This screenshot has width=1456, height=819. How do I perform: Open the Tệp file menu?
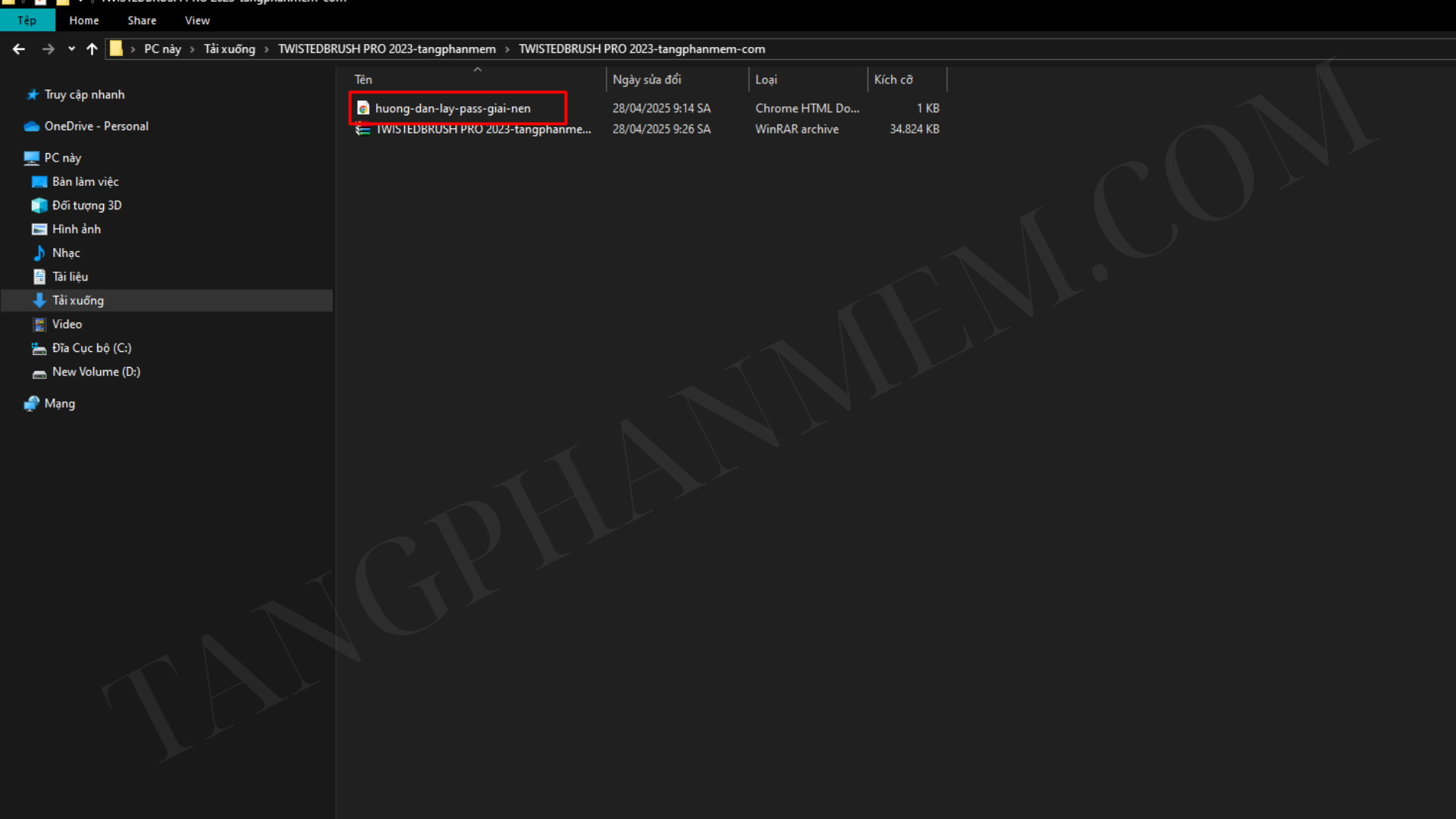(x=27, y=20)
